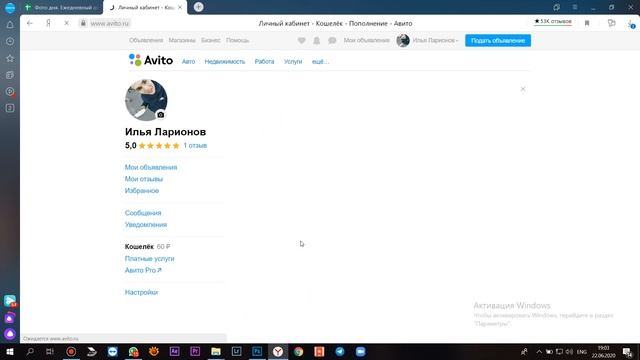This screenshot has width=640, height=360.
Task: Open Telegram from the taskbar
Action: click(x=340, y=351)
